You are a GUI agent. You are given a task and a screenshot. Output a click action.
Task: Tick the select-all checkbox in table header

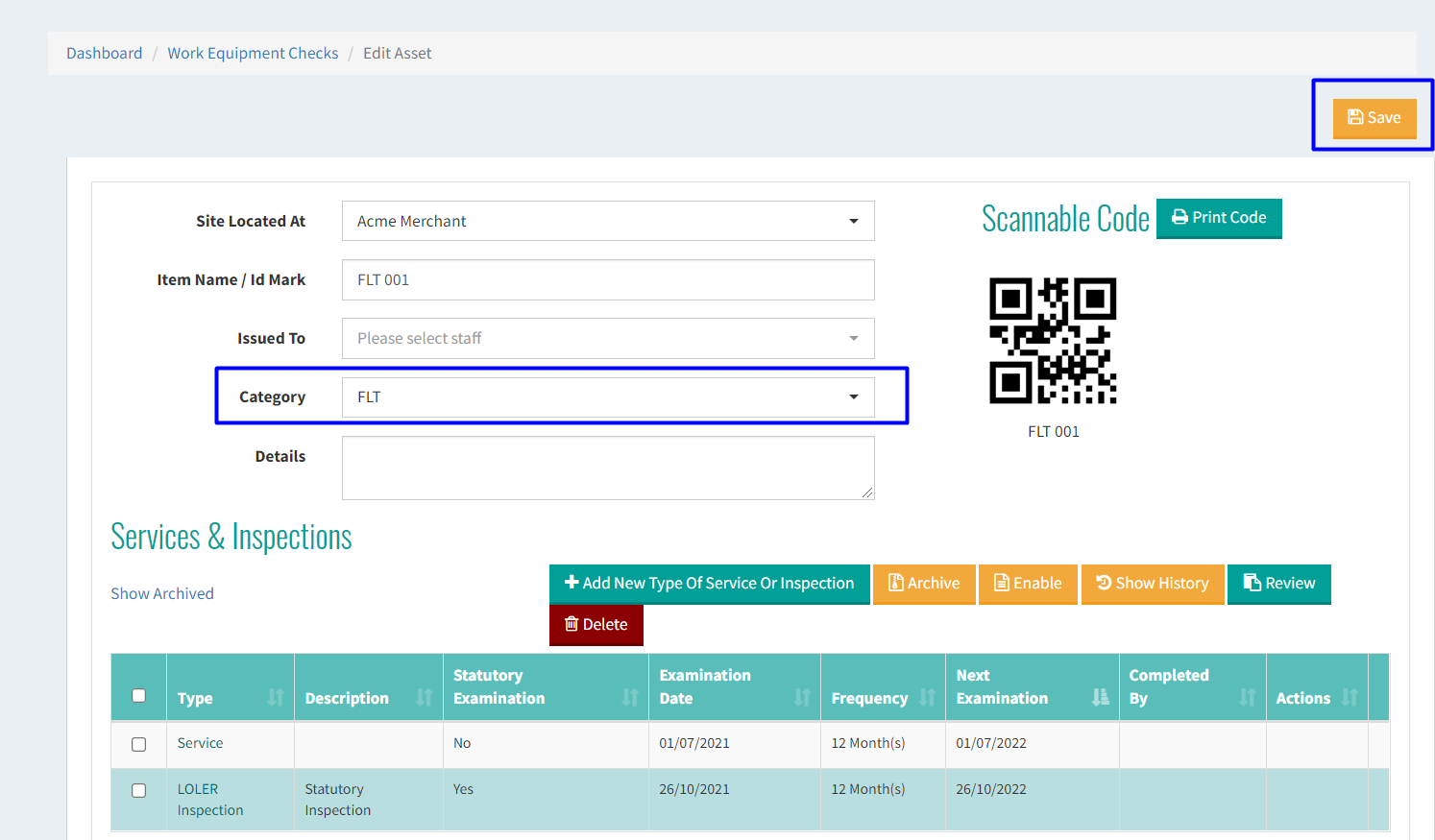pos(139,696)
